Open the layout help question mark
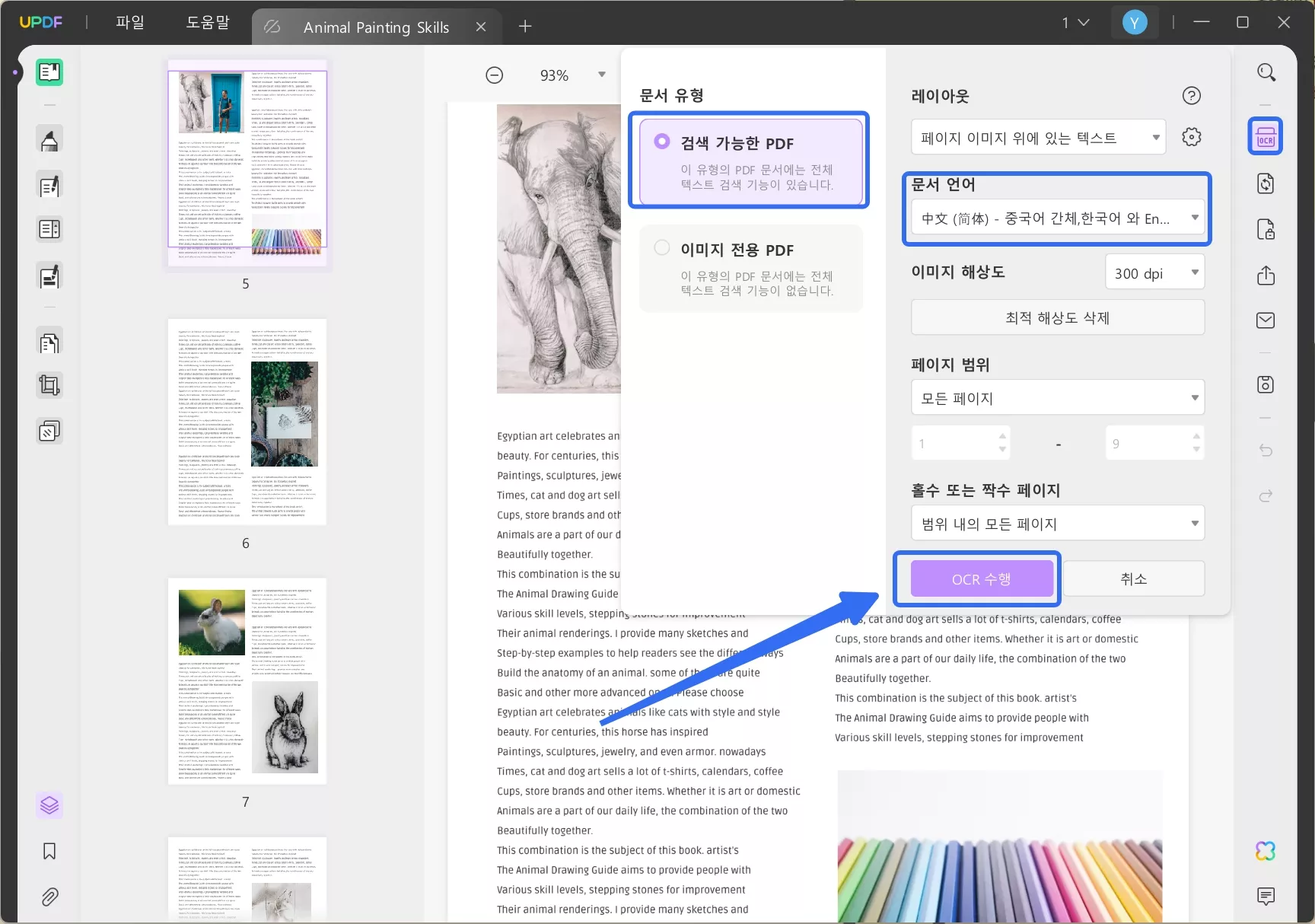The width and height of the screenshot is (1315, 924). tap(1192, 96)
